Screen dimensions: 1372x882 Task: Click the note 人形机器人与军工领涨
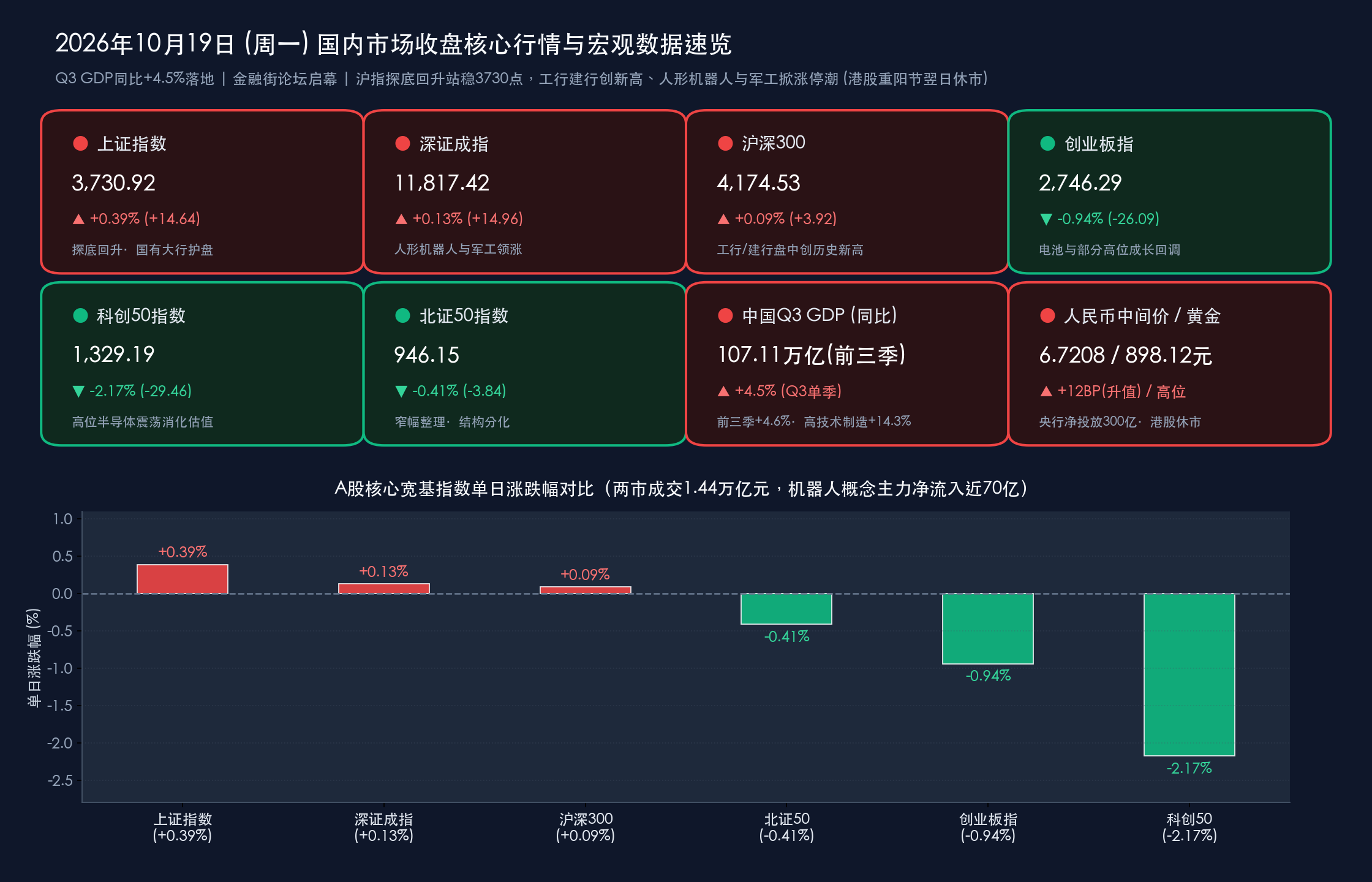[x=458, y=249]
